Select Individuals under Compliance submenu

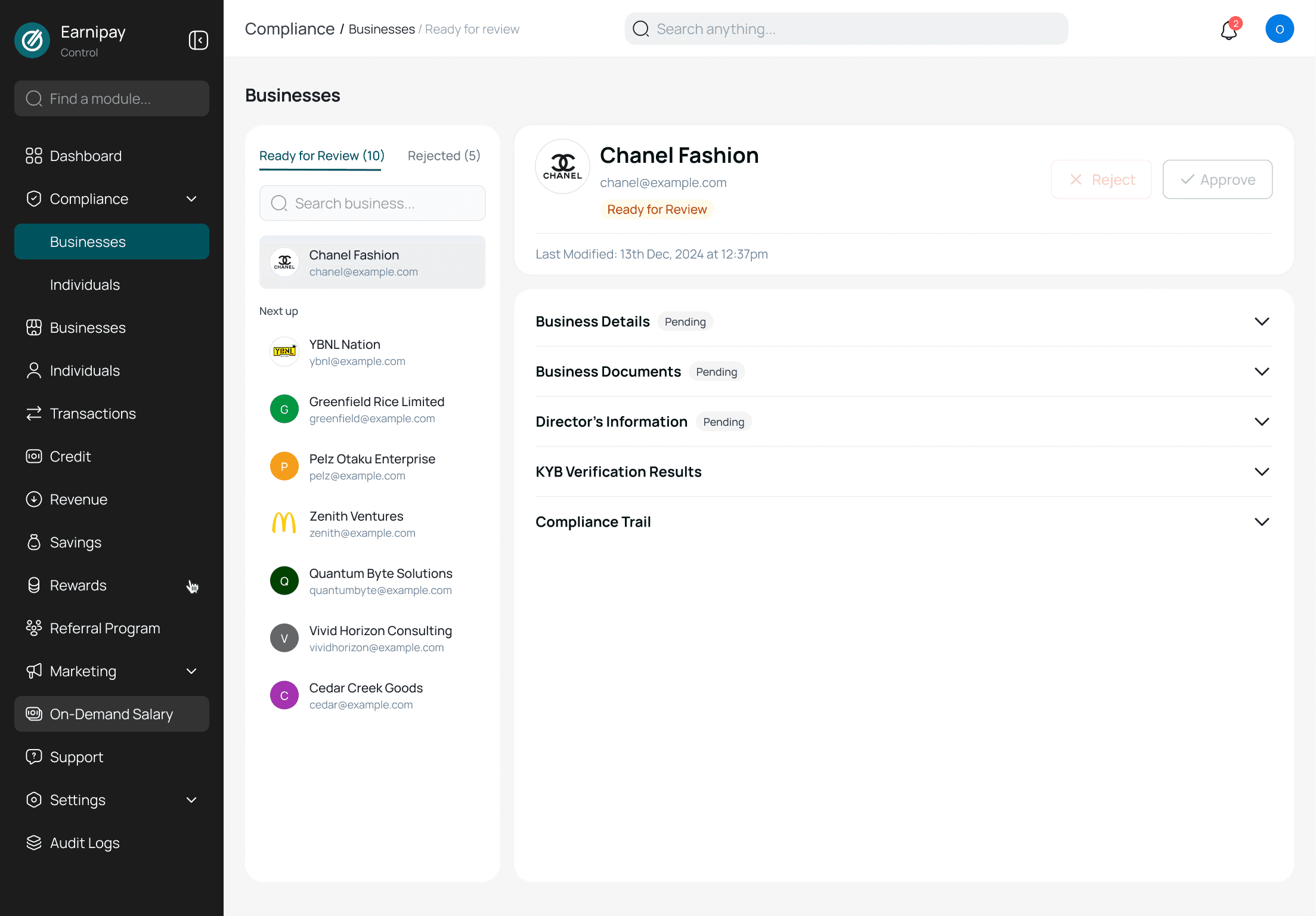[x=85, y=284]
